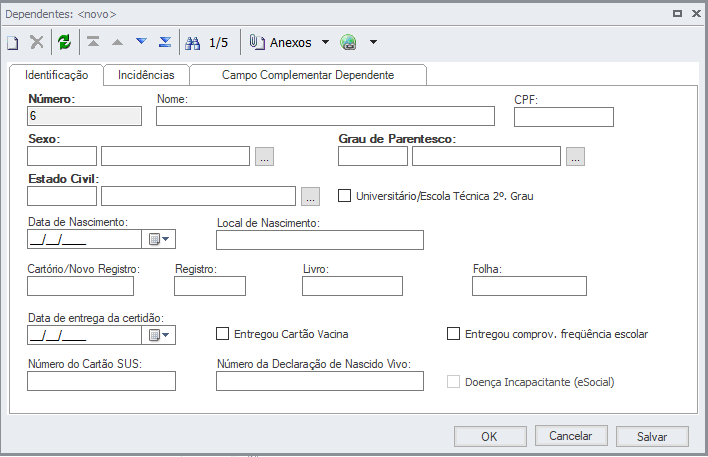Switch to the Identificação tab
The width and height of the screenshot is (708, 457).
pos(56,75)
